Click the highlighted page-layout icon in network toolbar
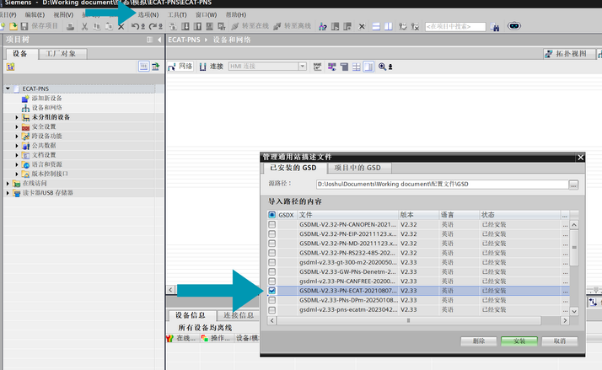Image resolution: width=602 pixels, height=370 pixels. click(369, 67)
